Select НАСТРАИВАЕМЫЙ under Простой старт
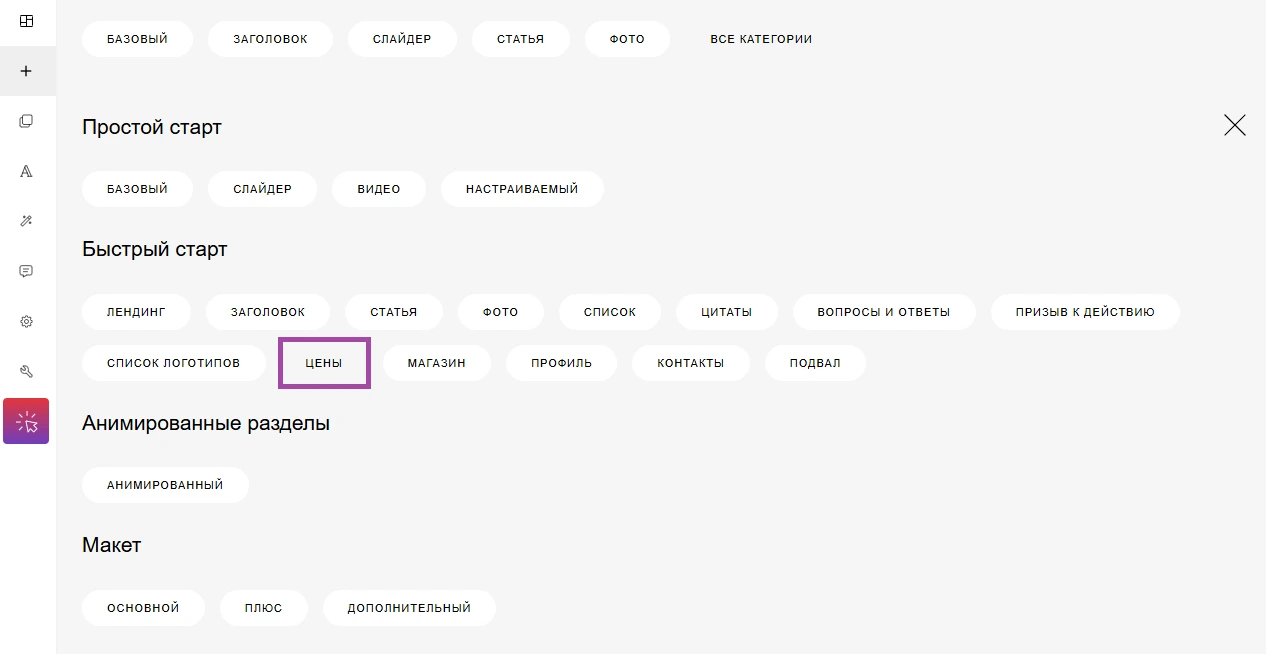 pos(521,189)
